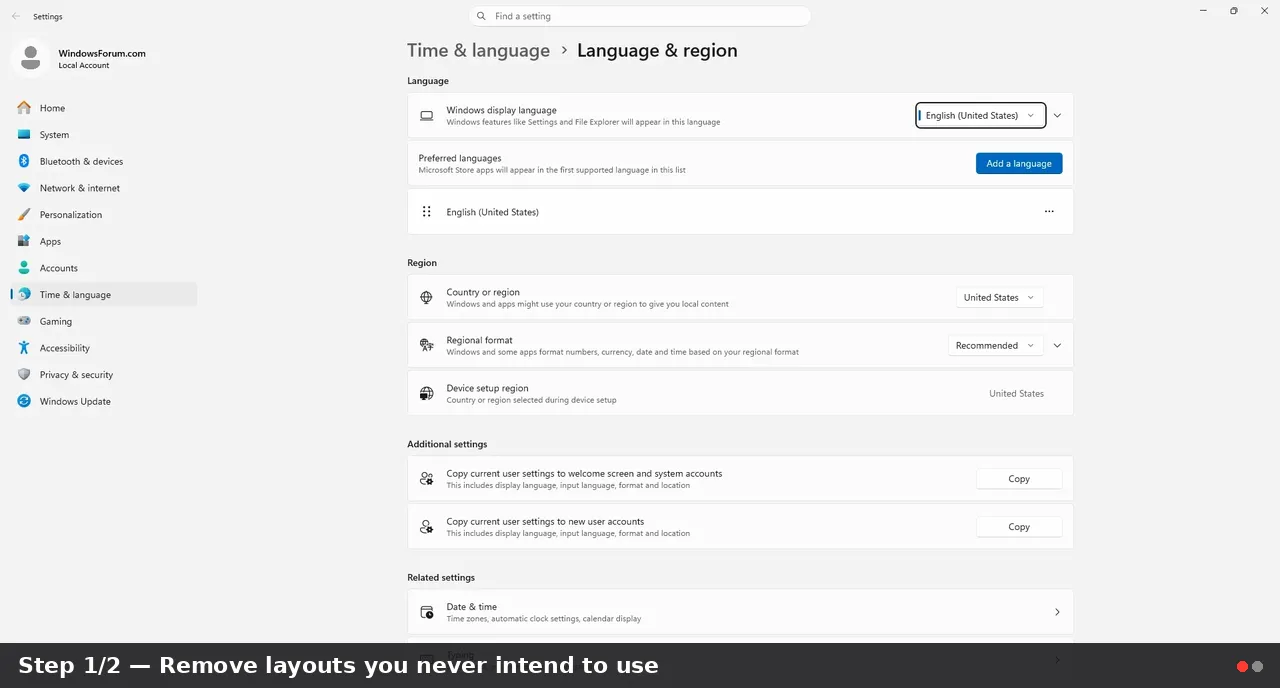The image size is (1280, 688).
Task: Open the Accounts section
Action: pyautogui.click(x=104, y=268)
